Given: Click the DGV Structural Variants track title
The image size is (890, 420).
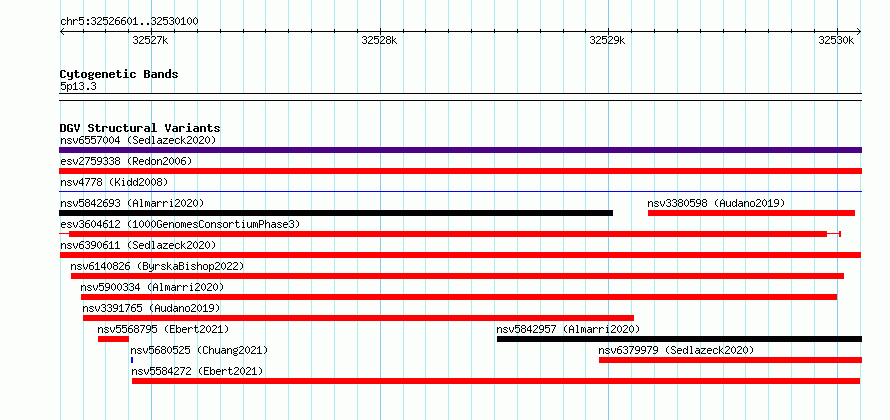Looking at the screenshot, I should (140, 128).
